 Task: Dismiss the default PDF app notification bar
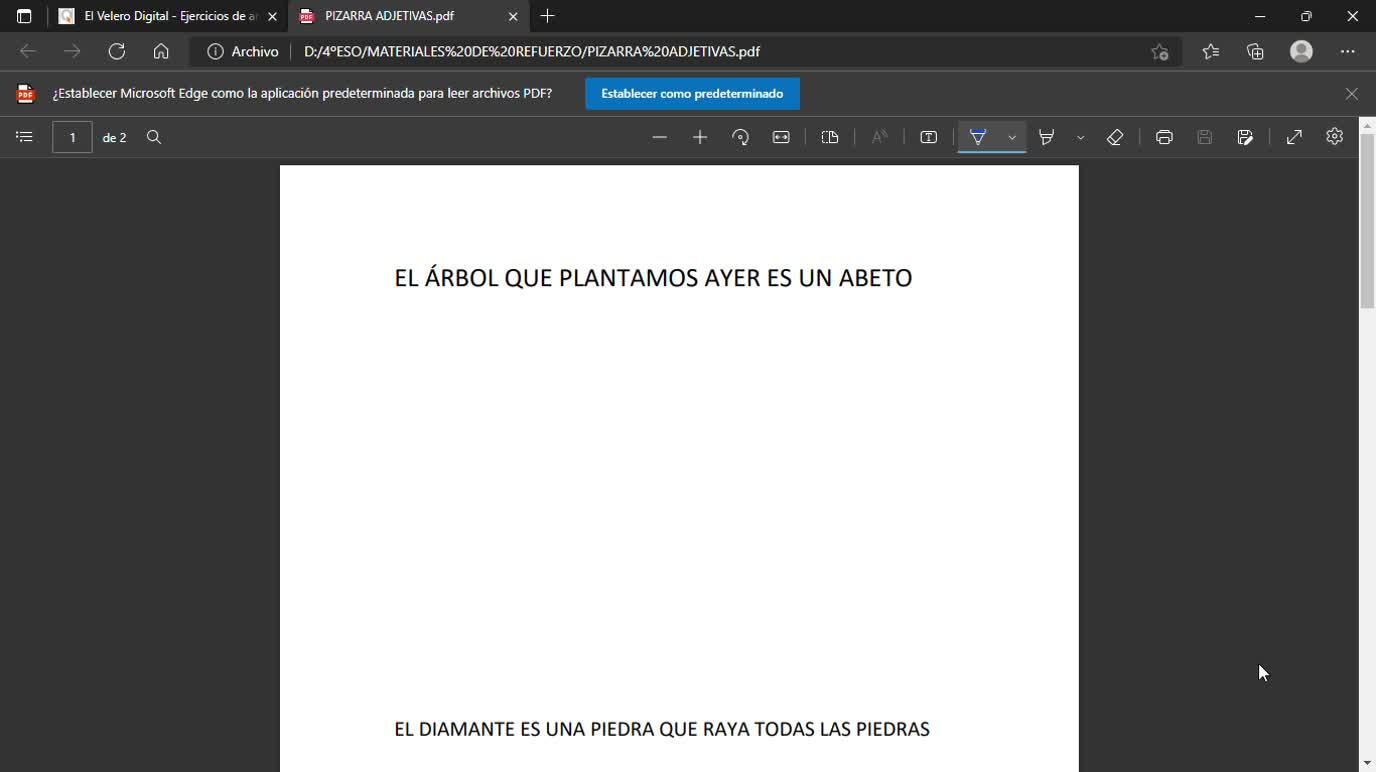[1351, 94]
